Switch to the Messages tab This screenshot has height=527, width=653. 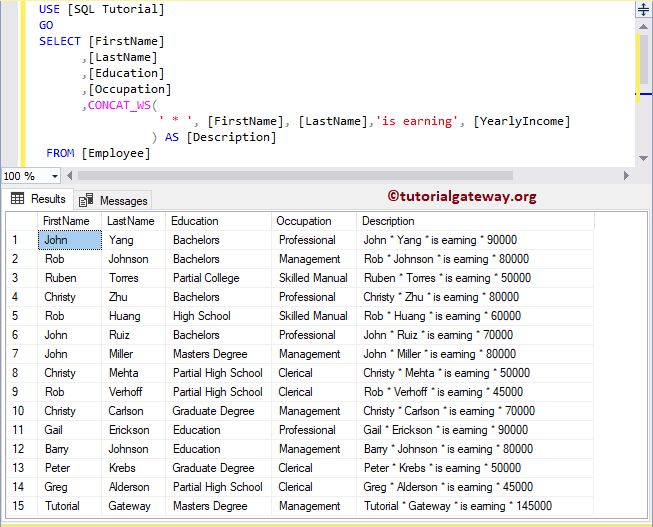[113, 200]
